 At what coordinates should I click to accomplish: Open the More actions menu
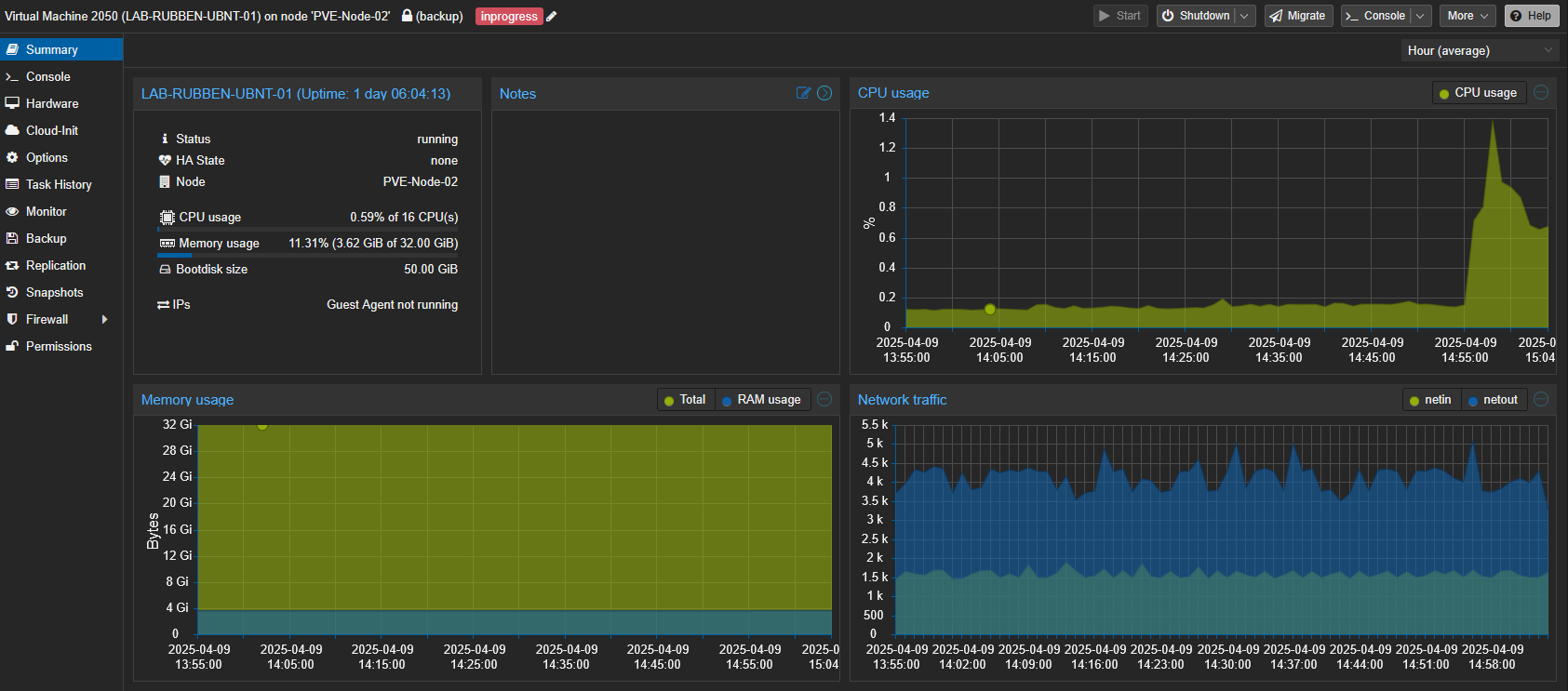[1467, 16]
